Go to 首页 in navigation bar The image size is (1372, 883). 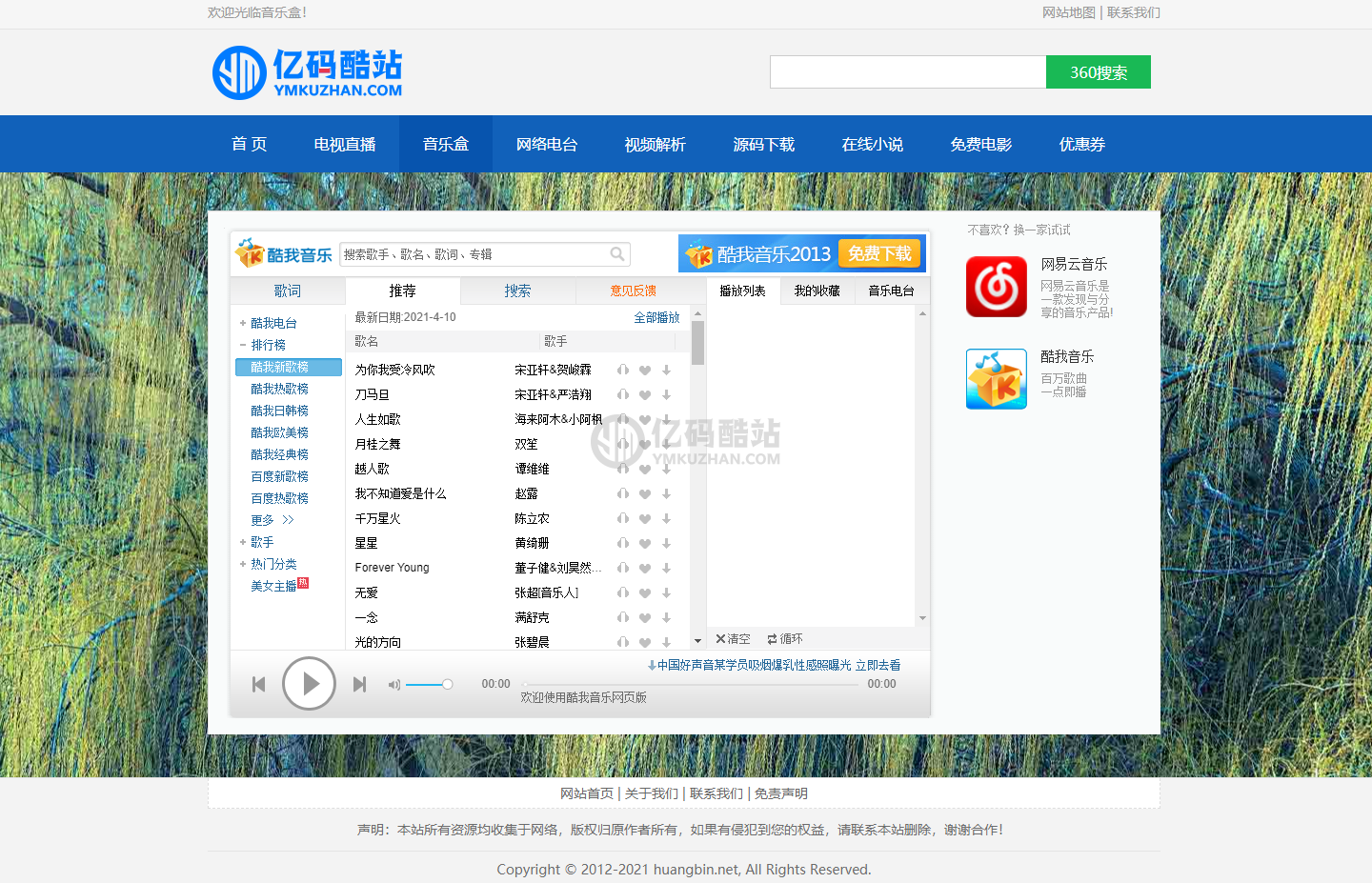(x=250, y=144)
